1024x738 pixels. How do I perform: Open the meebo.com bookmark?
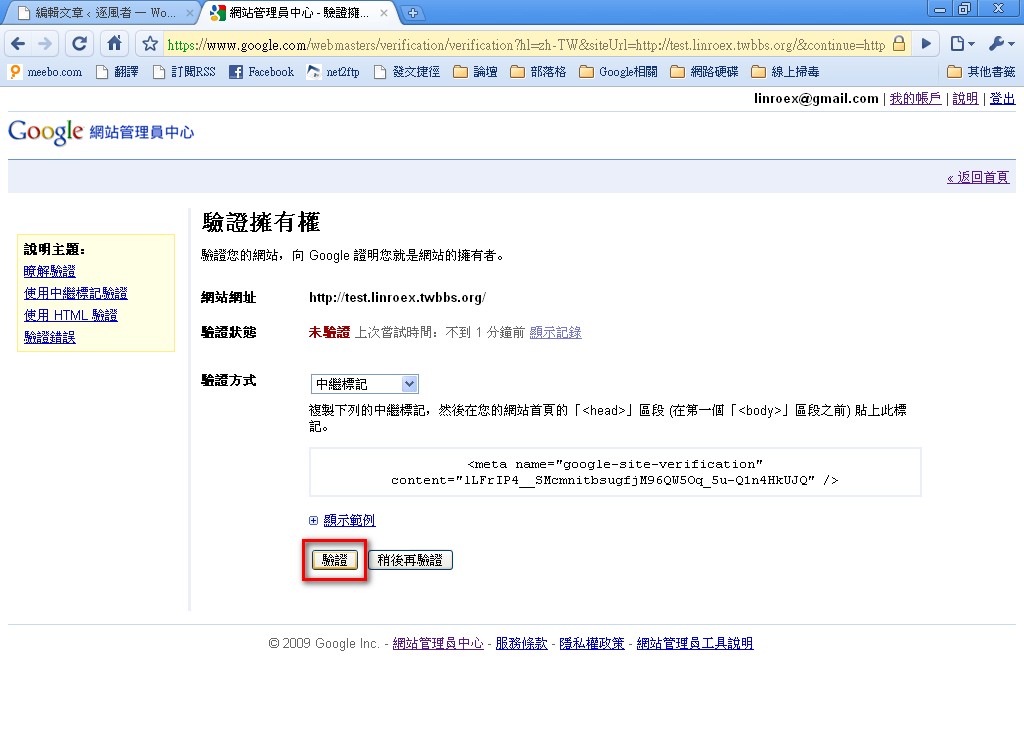46,72
